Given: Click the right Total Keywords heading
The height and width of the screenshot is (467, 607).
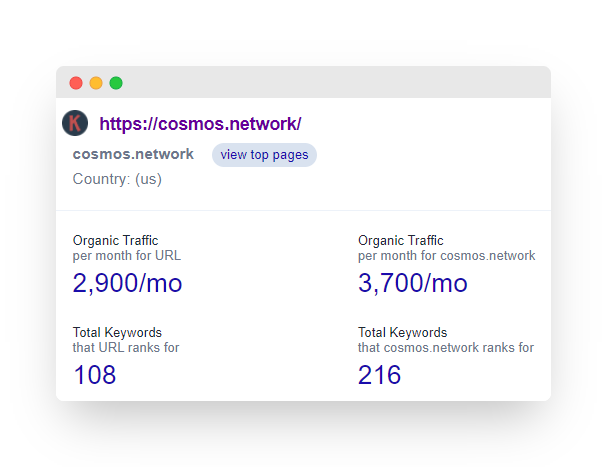Looking at the screenshot, I should pyautogui.click(x=403, y=333).
